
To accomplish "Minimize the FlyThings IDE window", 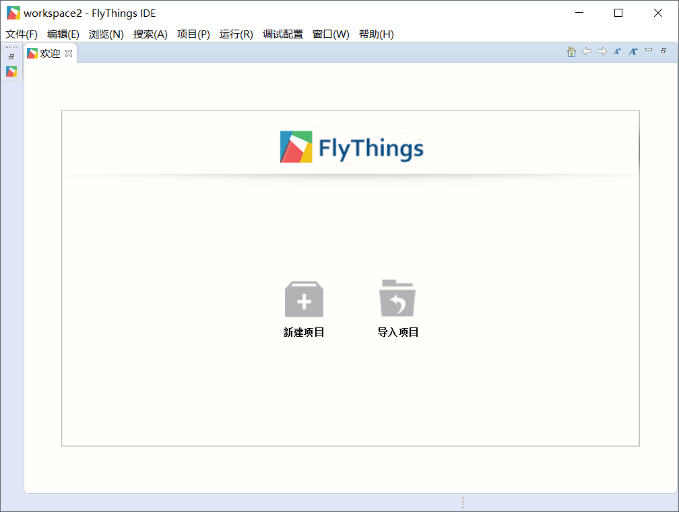I will tap(579, 13).
